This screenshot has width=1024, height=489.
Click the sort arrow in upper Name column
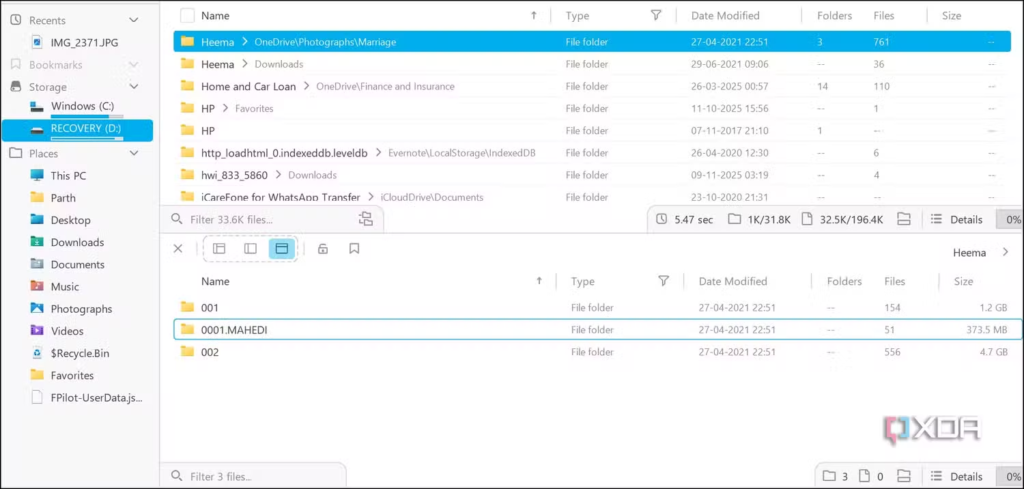(534, 16)
